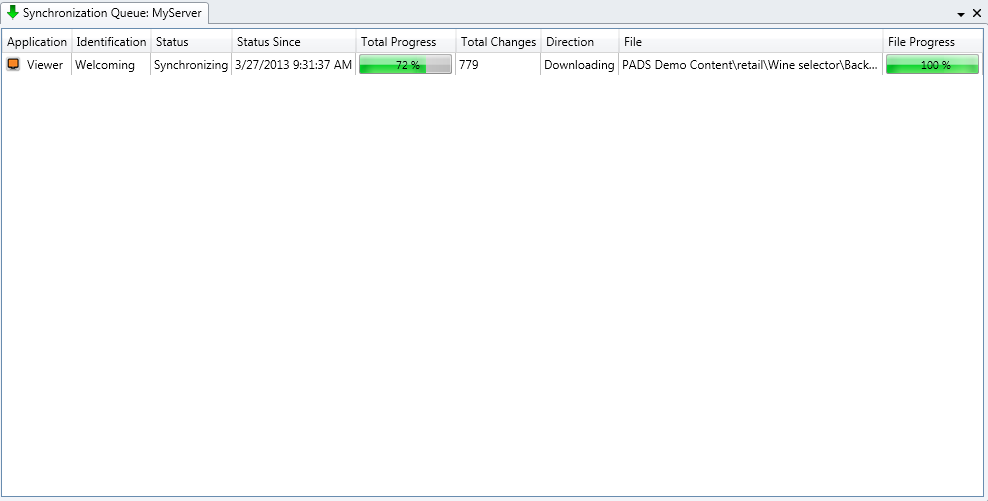The width and height of the screenshot is (988, 501).
Task: Click the 779 total changes value
Action: click(469, 64)
